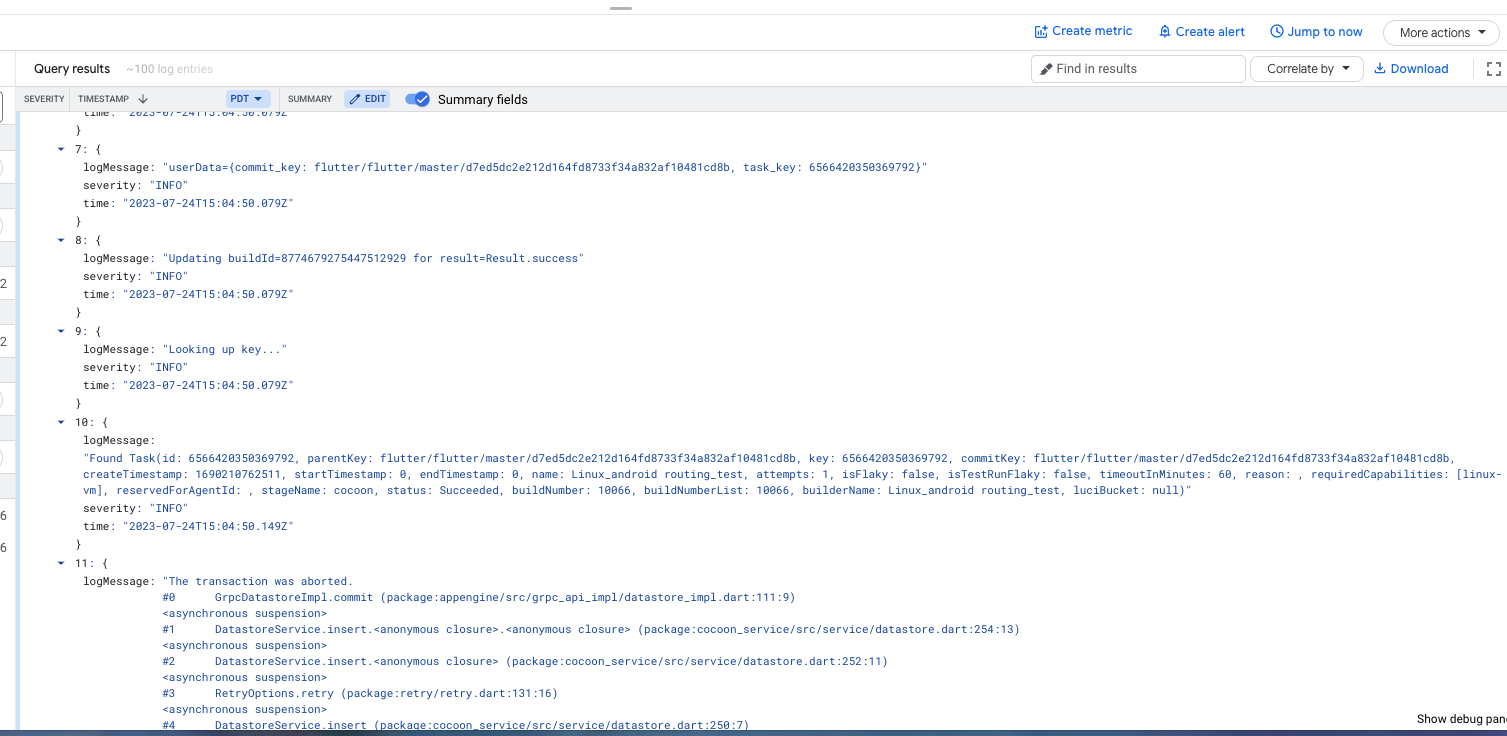Click the time value 2023-07-24T15:04:50.149Z
This screenshot has width=1507, height=736.
click(208, 526)
